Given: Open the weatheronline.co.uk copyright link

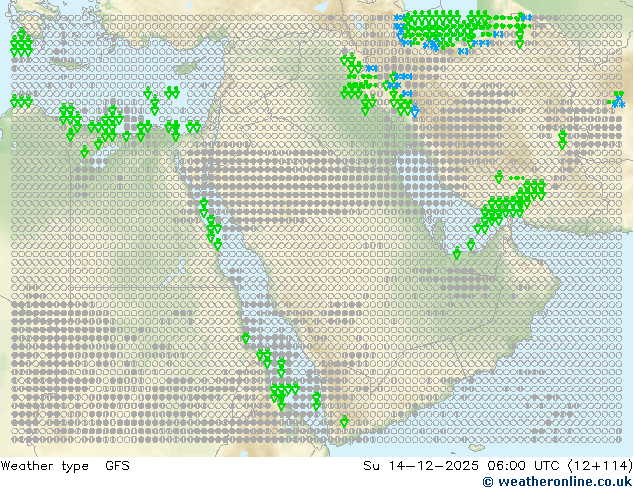Looking at the screenshot, I should click(557, 482).
